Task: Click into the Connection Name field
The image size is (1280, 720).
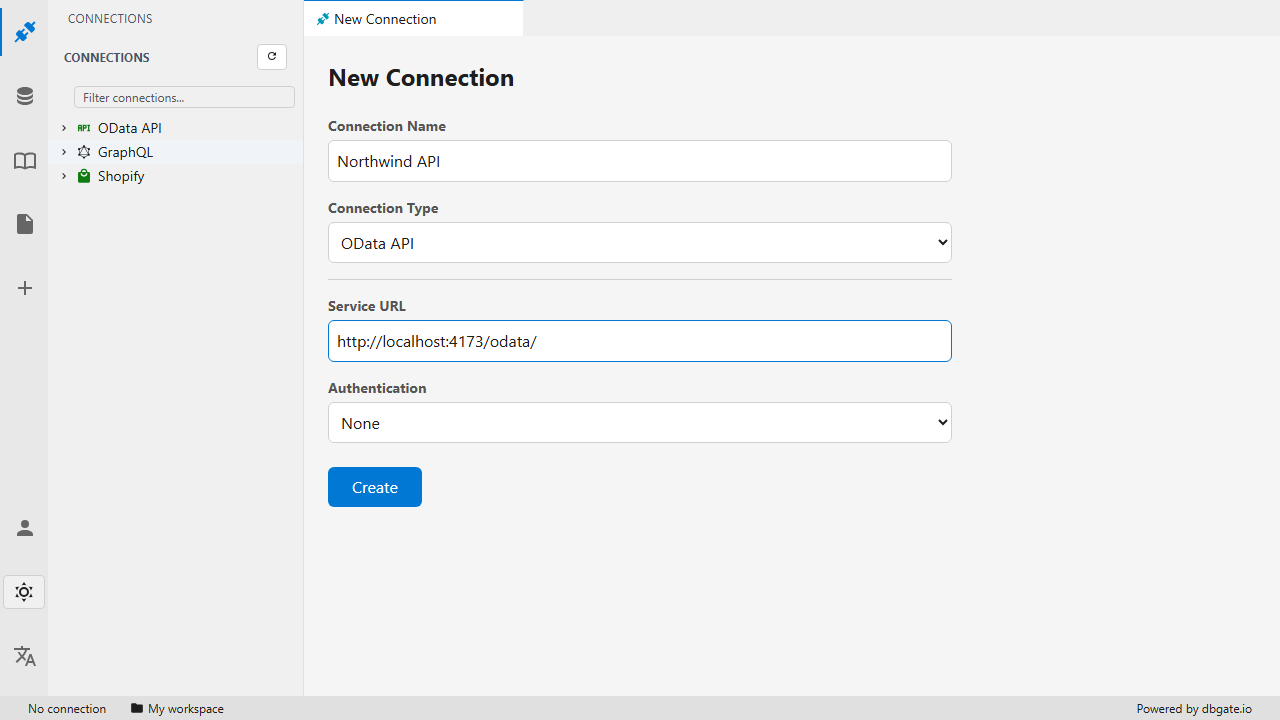Action: point(640,161)
